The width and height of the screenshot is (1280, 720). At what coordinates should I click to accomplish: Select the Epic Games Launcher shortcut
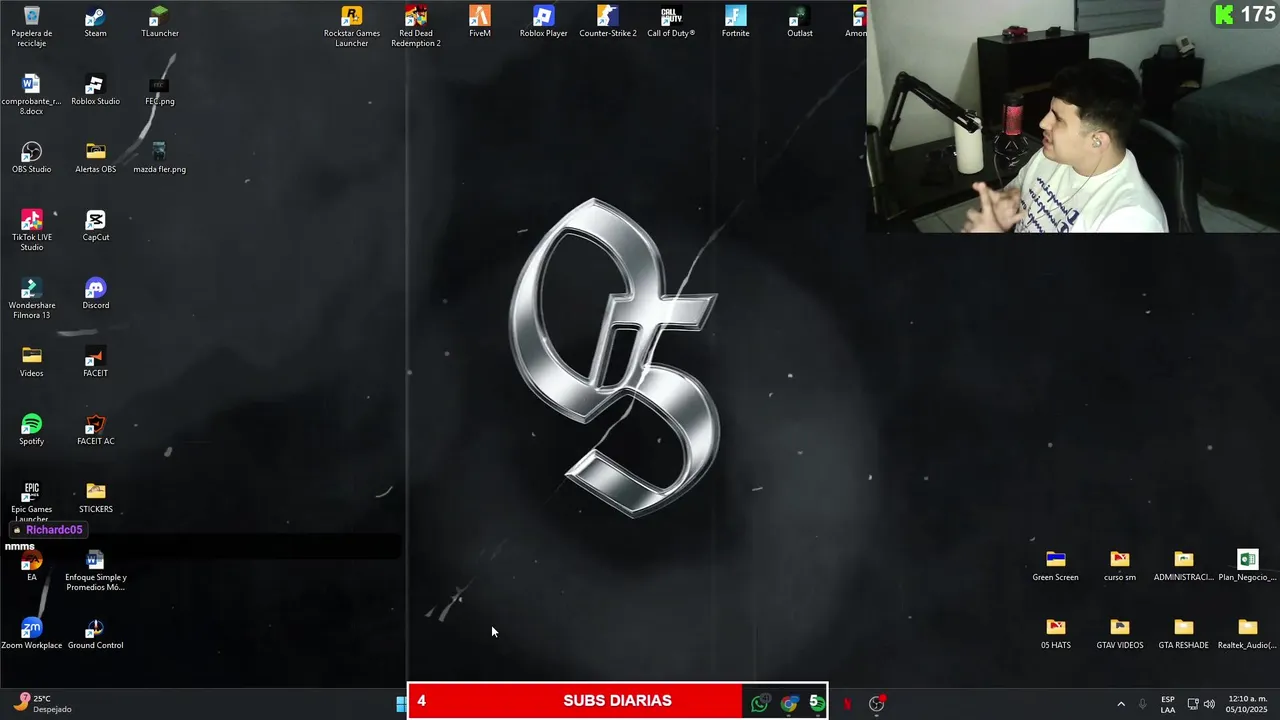[x=32, y=502]
